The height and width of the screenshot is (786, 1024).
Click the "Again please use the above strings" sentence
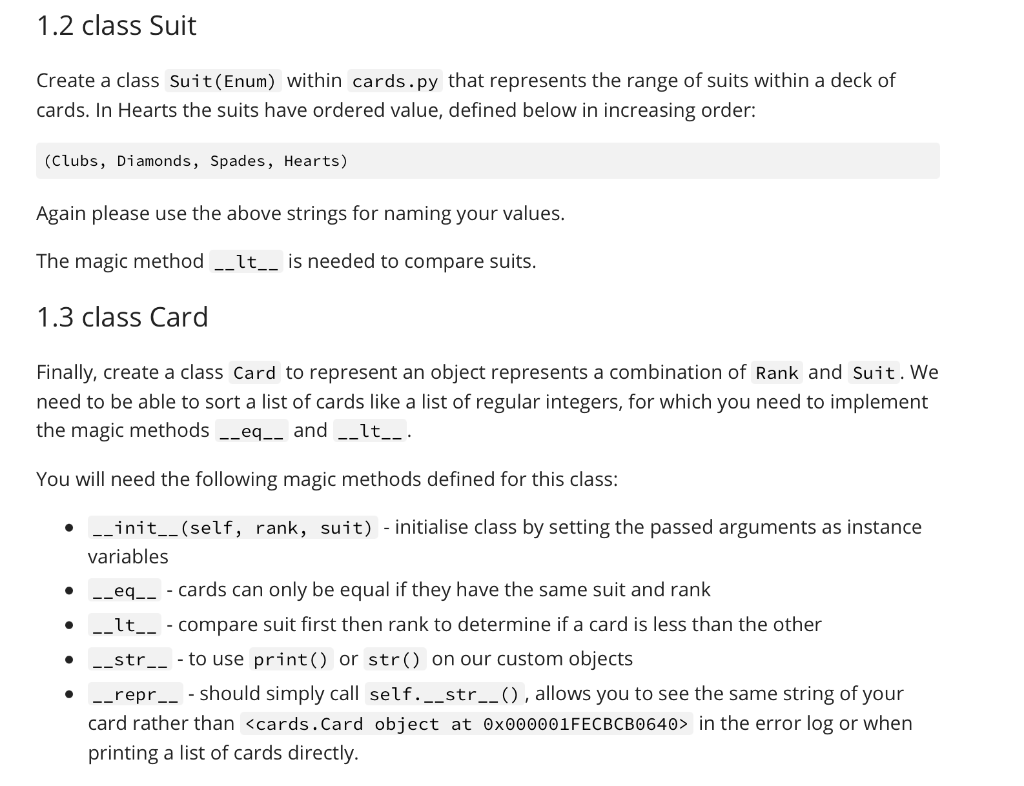300,213
